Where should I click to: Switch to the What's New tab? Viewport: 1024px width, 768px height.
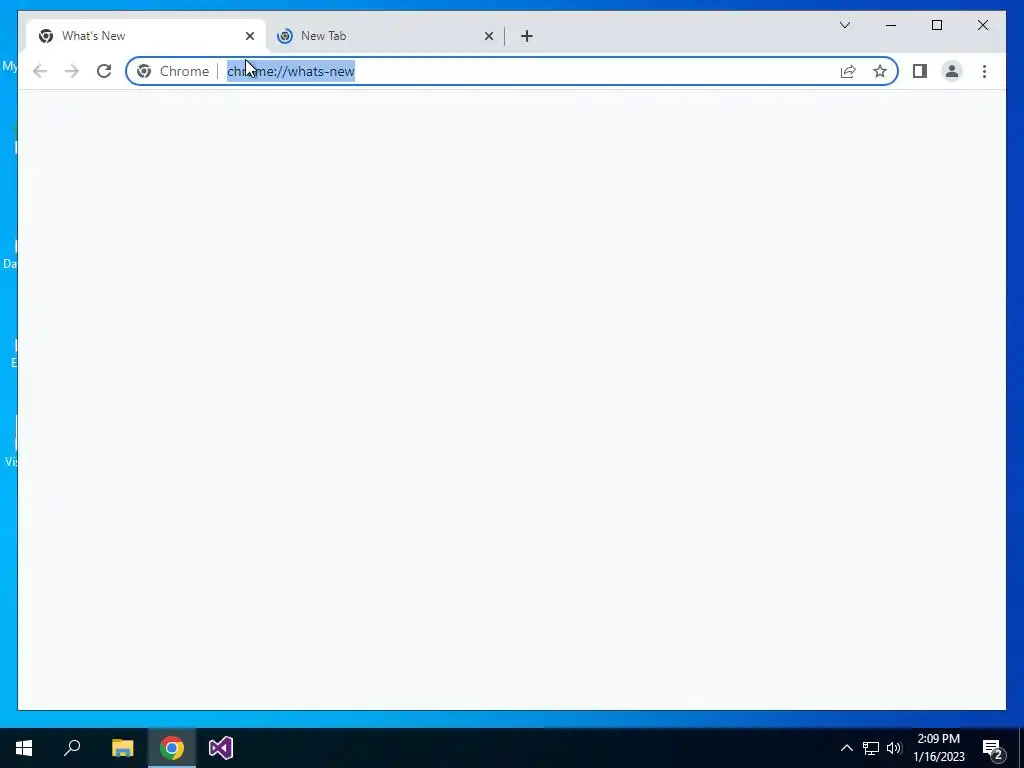click(146, 36)
